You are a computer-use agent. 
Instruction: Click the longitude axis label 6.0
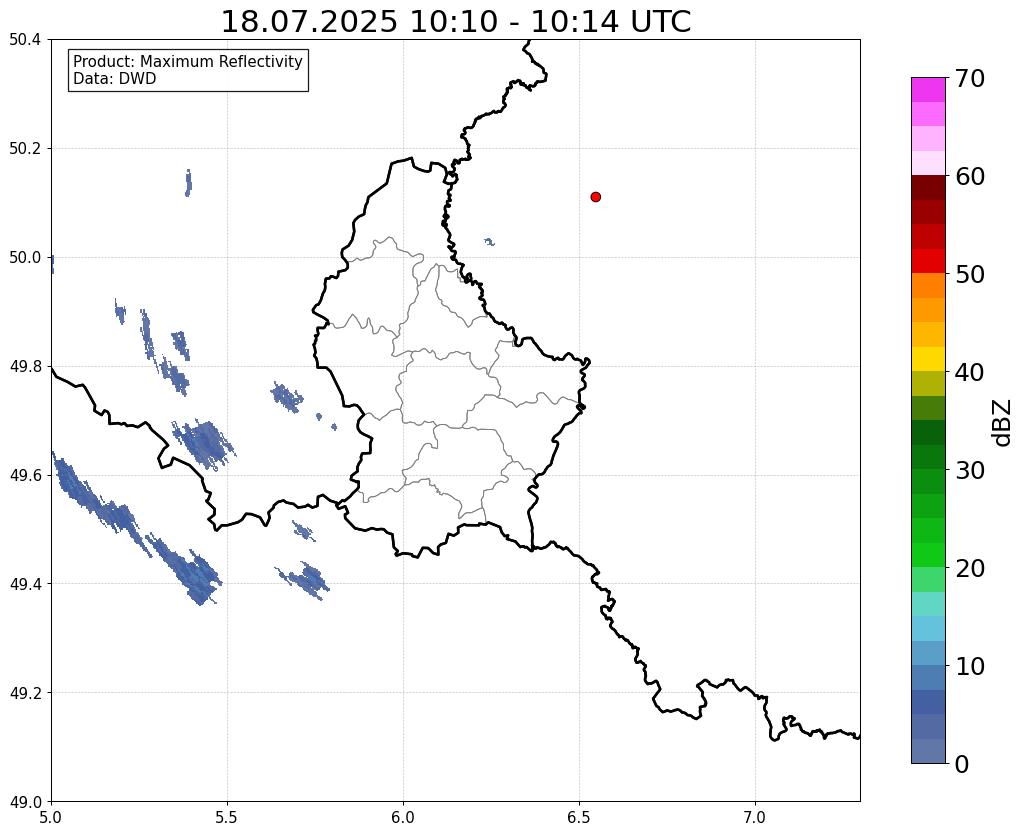pos(403,818)
